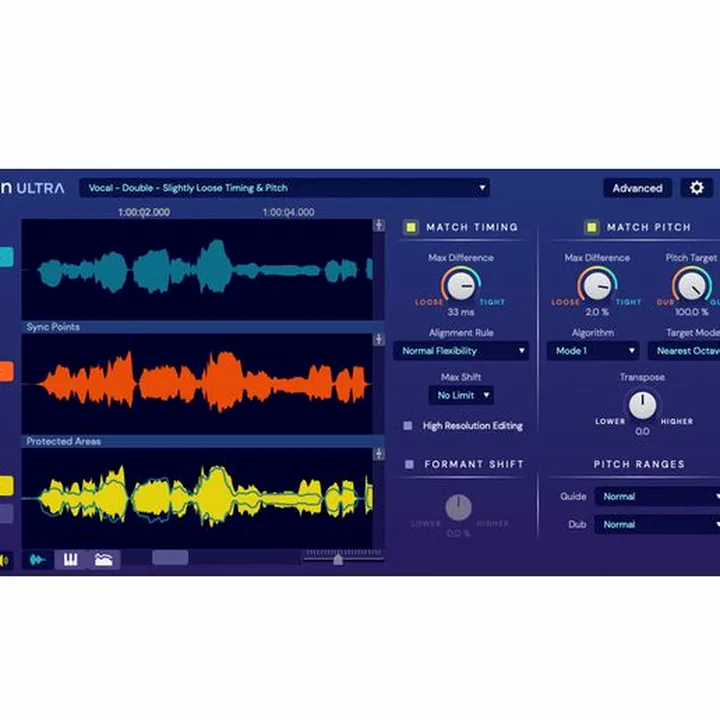This screenshot has width=720, height=720.
Task: Click the 100.0 % pitch target value
Action: pyautogui.click(x=692, y=312)
